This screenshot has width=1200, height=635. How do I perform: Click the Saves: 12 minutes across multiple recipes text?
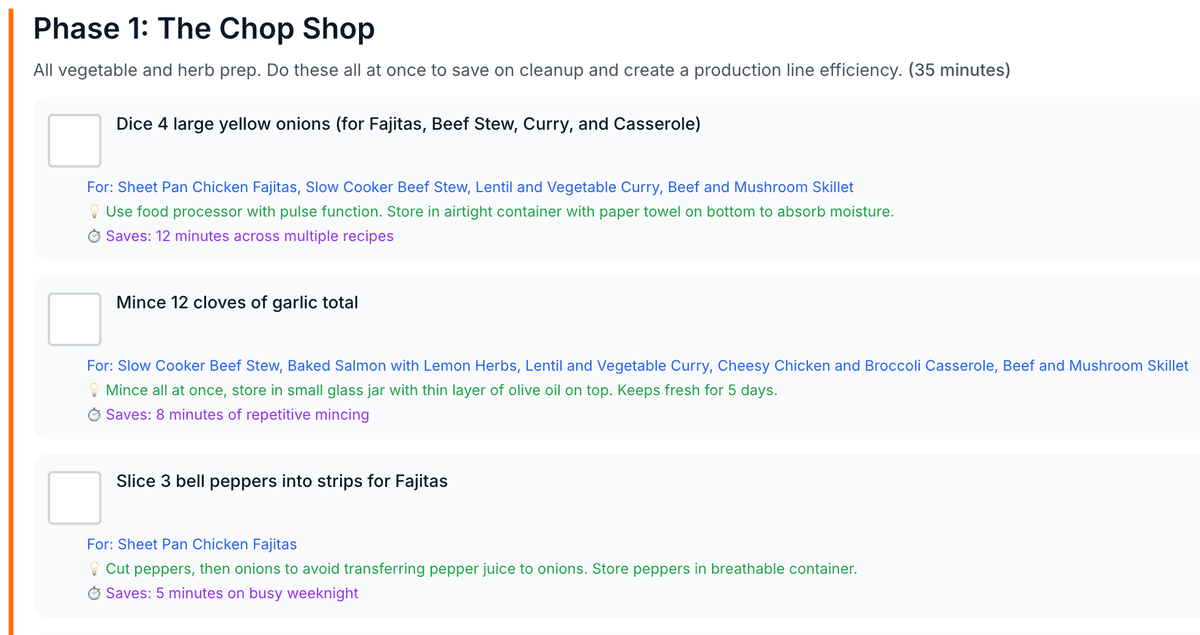pyautogui.click(x=249, y=237)
